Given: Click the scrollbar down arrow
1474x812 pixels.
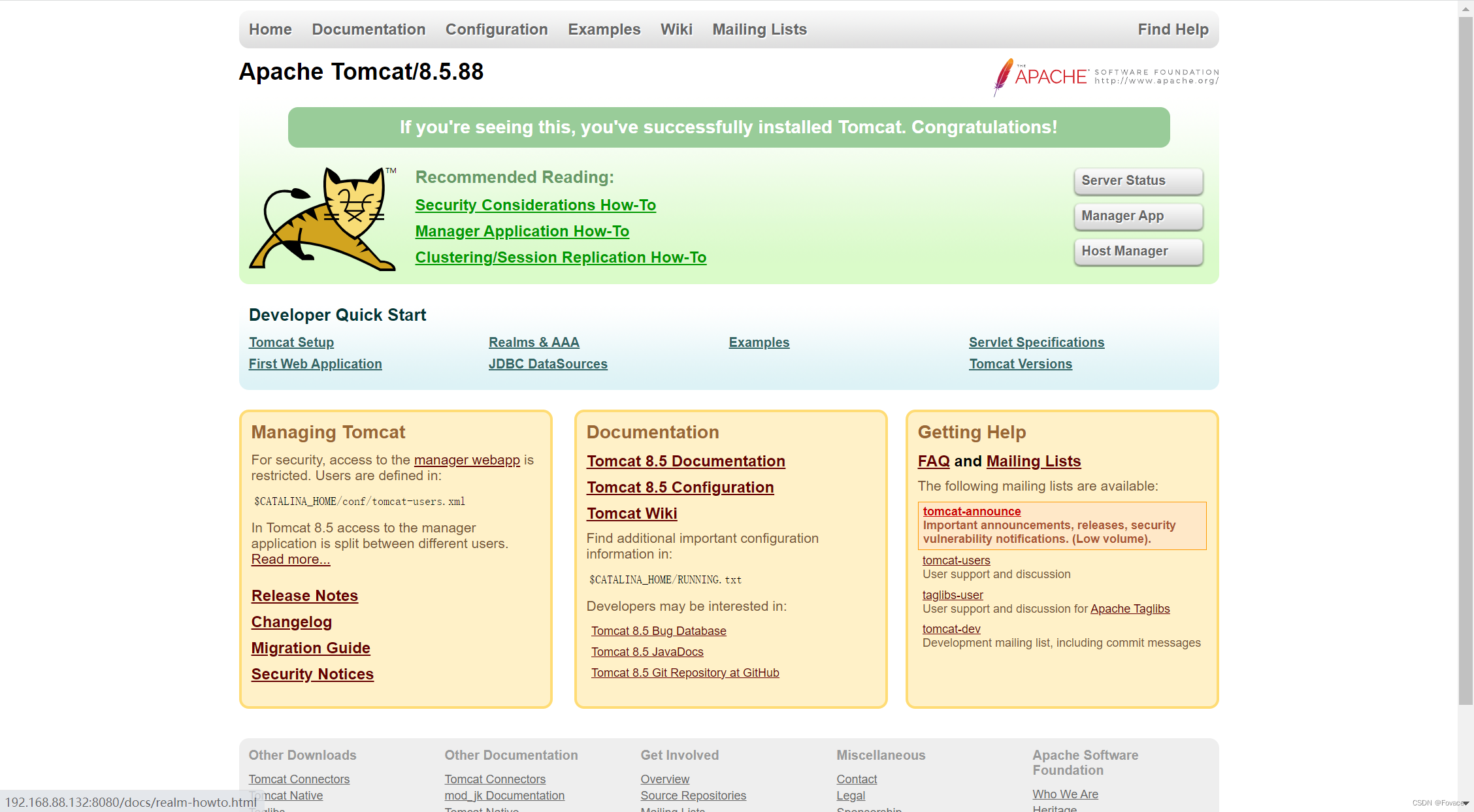Looking at the screenshot, I should pyautogui.click(x=1466, y=804).
